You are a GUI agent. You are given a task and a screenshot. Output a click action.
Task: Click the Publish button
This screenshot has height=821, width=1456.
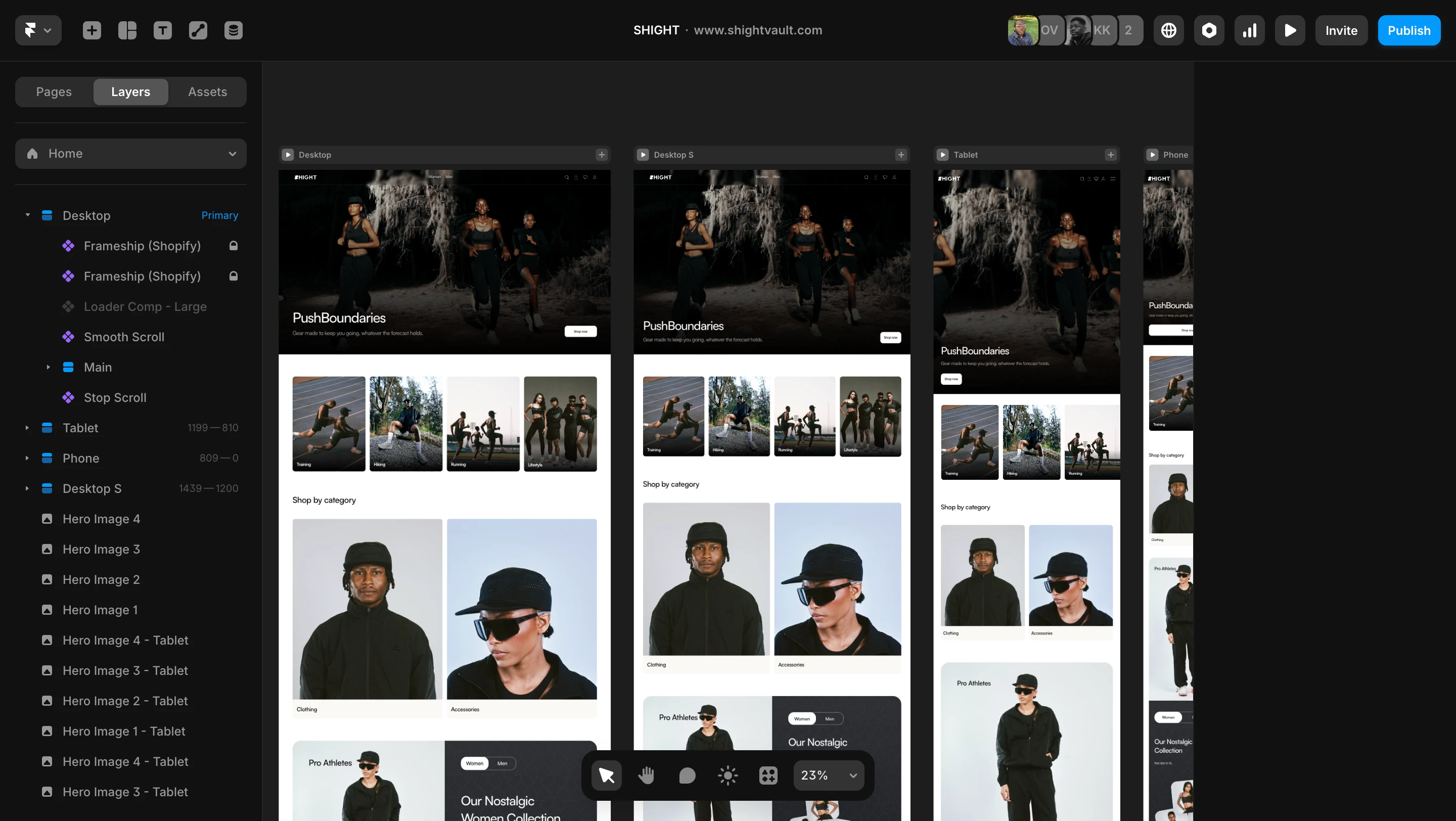pos(1409,30)
